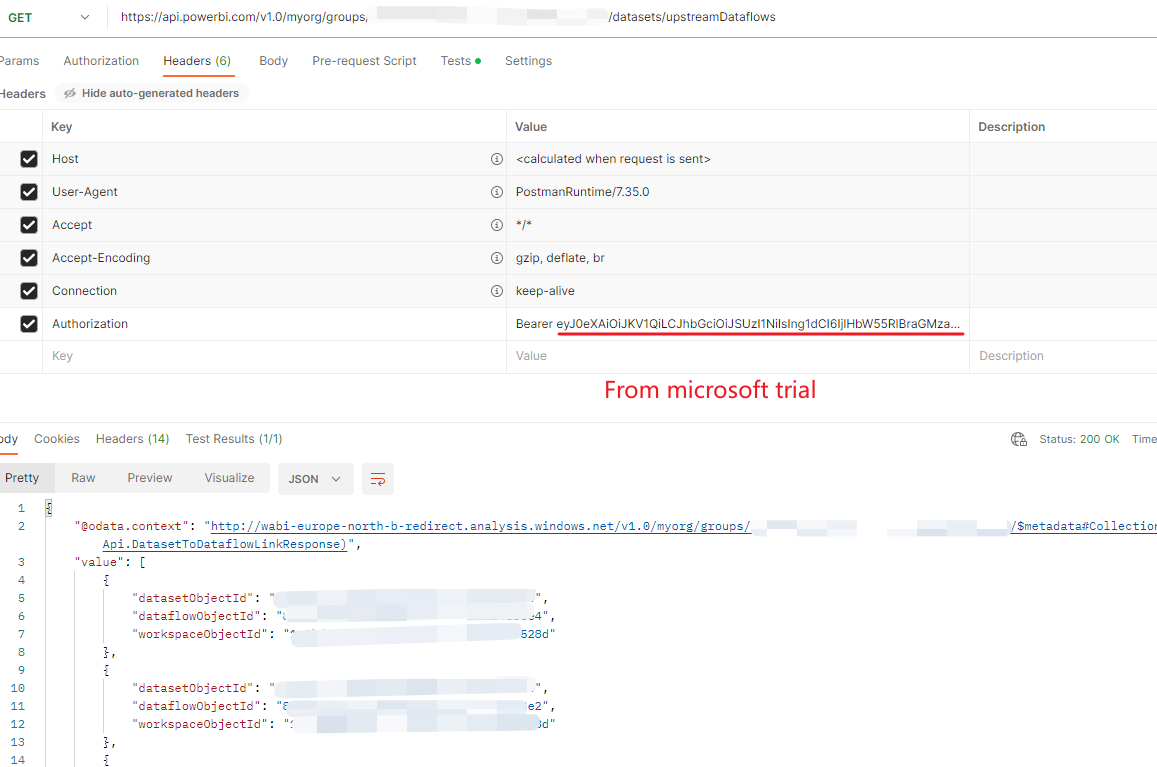1157x767 pixels.
Task: Switch to the Params tab
Action: pyautogui.click(x=19, y=61)
